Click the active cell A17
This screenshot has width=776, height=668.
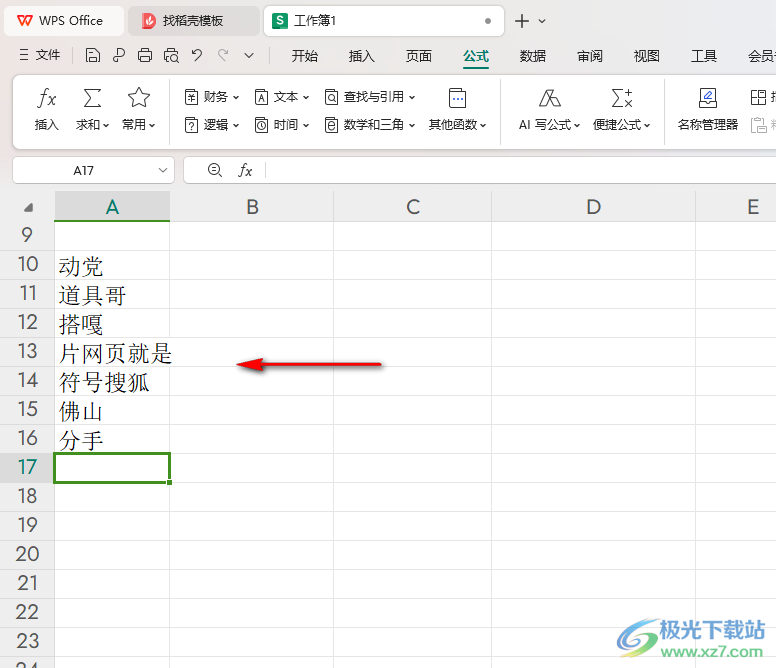tap(112, 468)
